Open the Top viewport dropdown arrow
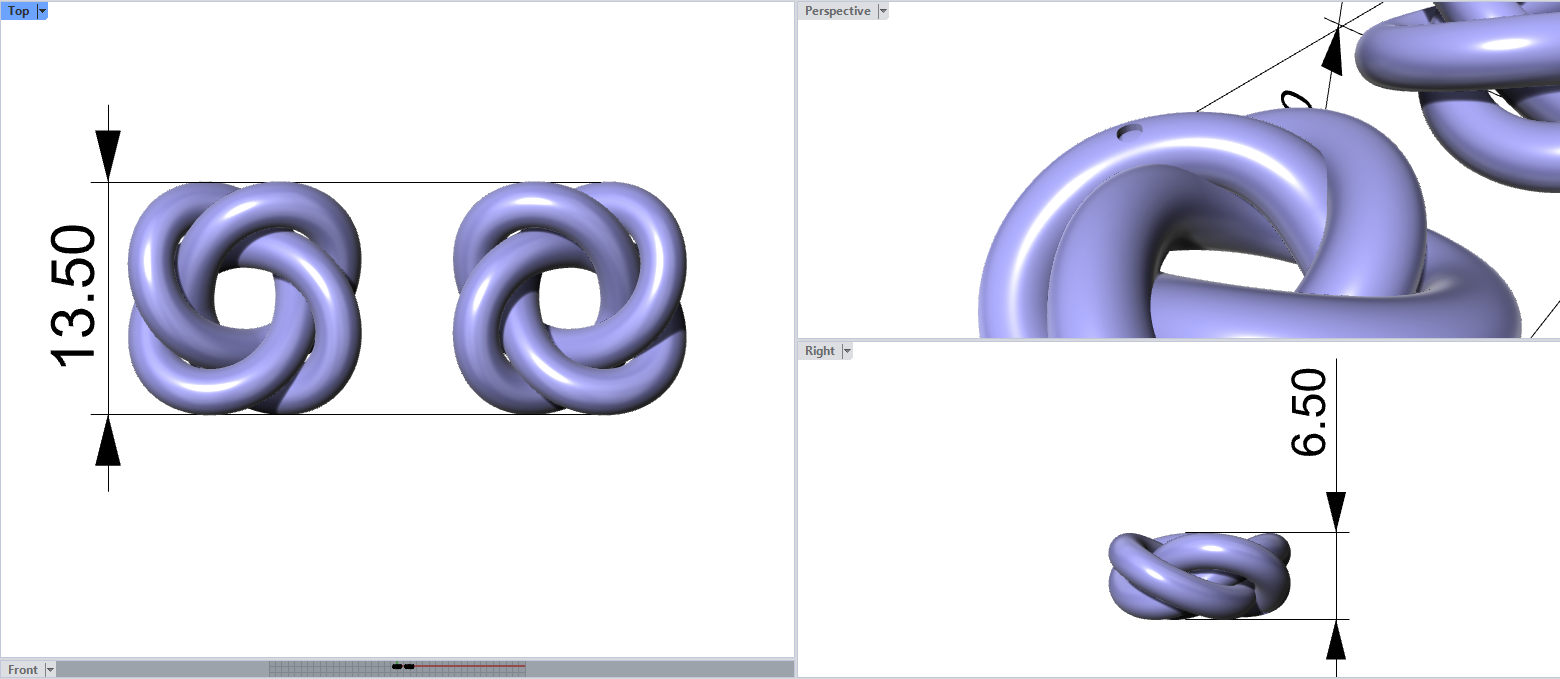 [x=42, y=11]
